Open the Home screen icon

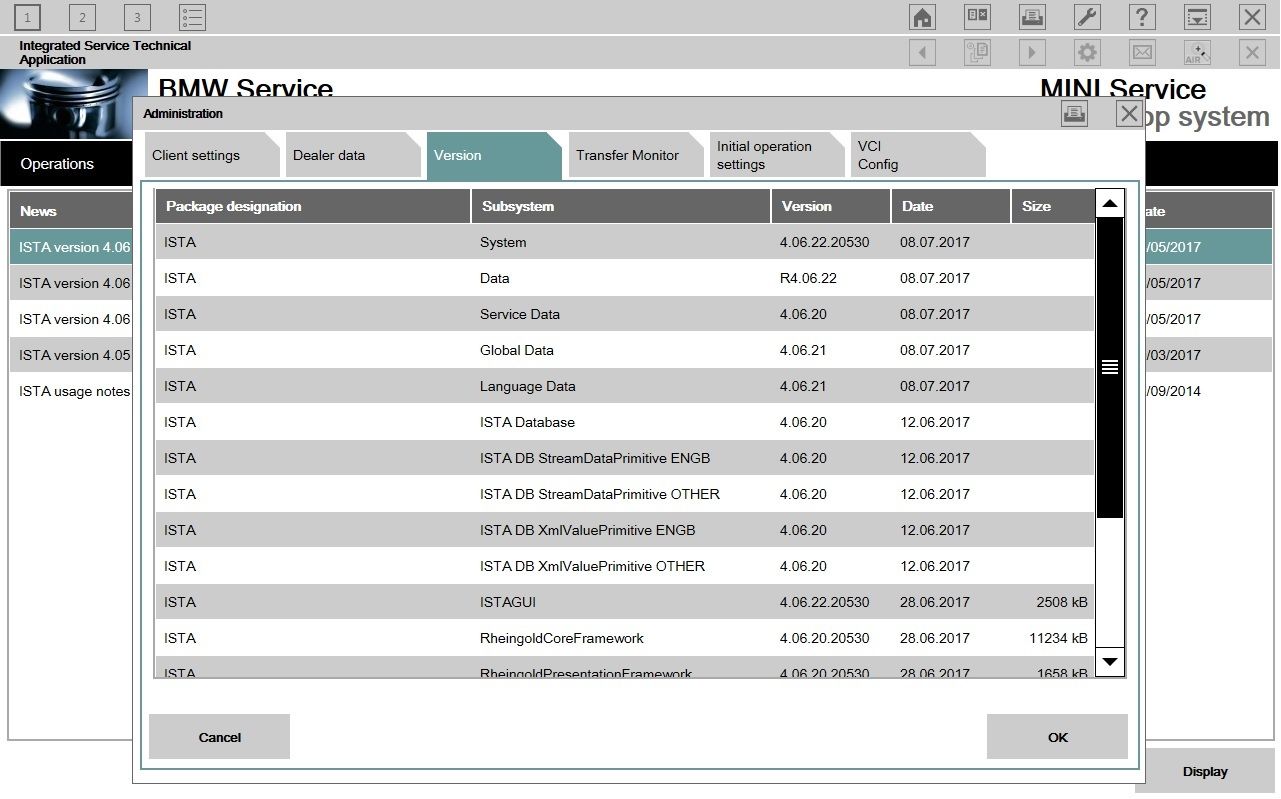[921, 16]
